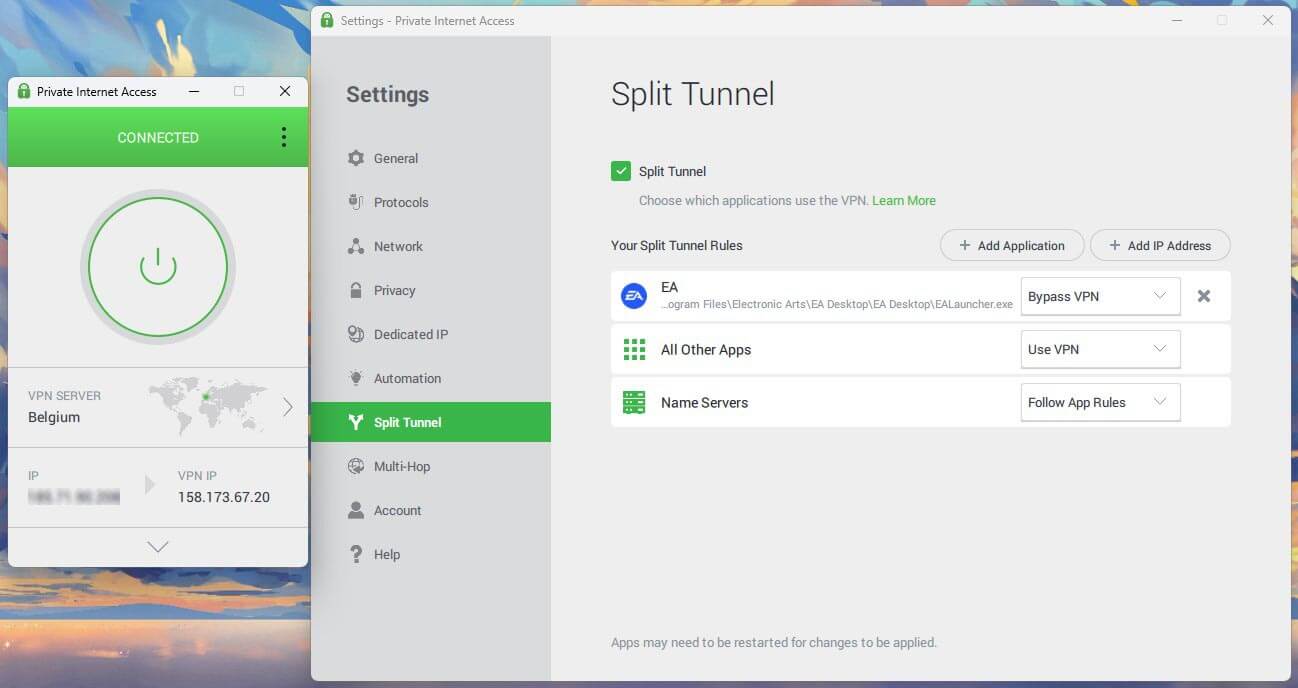Open Automation settings tab
Screen dimensions: 1298x688
click(431, 378)
